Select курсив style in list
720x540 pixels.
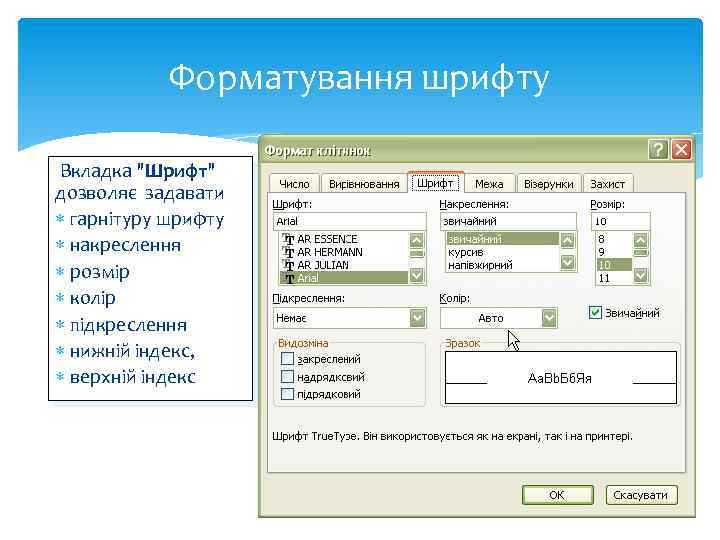click(x=503, y=252)
